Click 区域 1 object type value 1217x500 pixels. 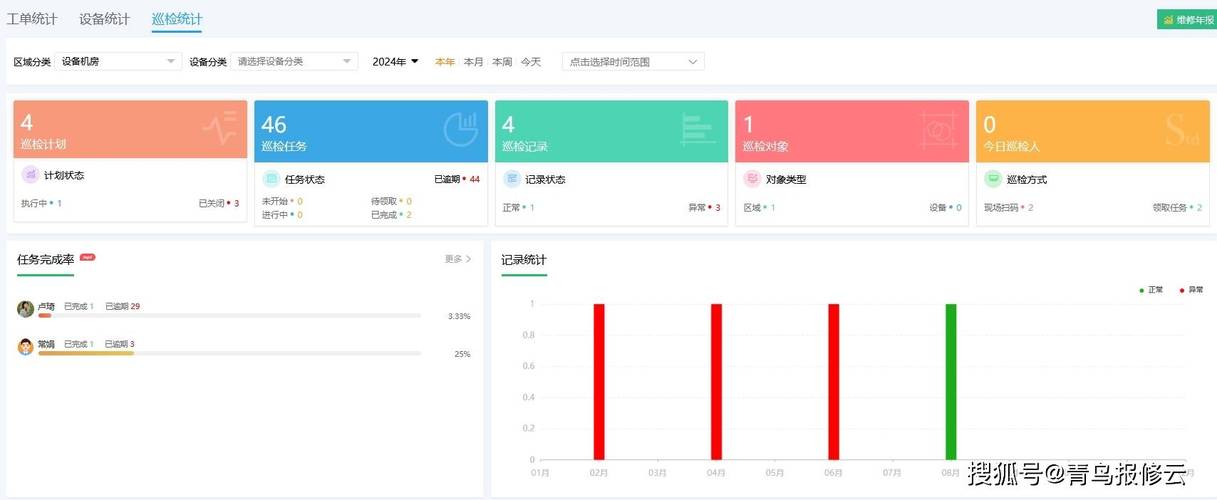[759, 208]
